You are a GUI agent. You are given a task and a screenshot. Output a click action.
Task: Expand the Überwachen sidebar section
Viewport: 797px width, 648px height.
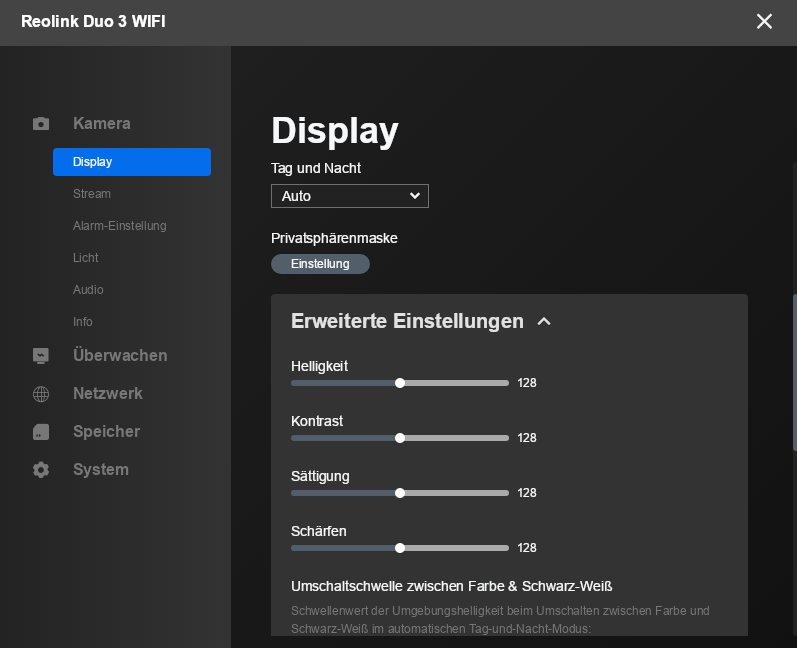[x=120, y=356]
